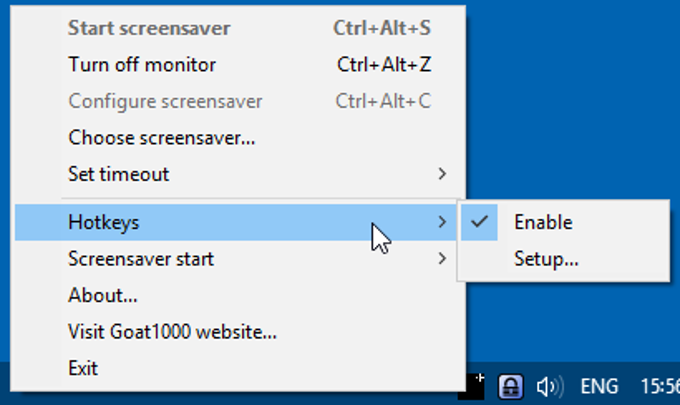The image size is (680, 405).
Task: Click the taskbar clock showing 15:56
Action: click(660, 386)
